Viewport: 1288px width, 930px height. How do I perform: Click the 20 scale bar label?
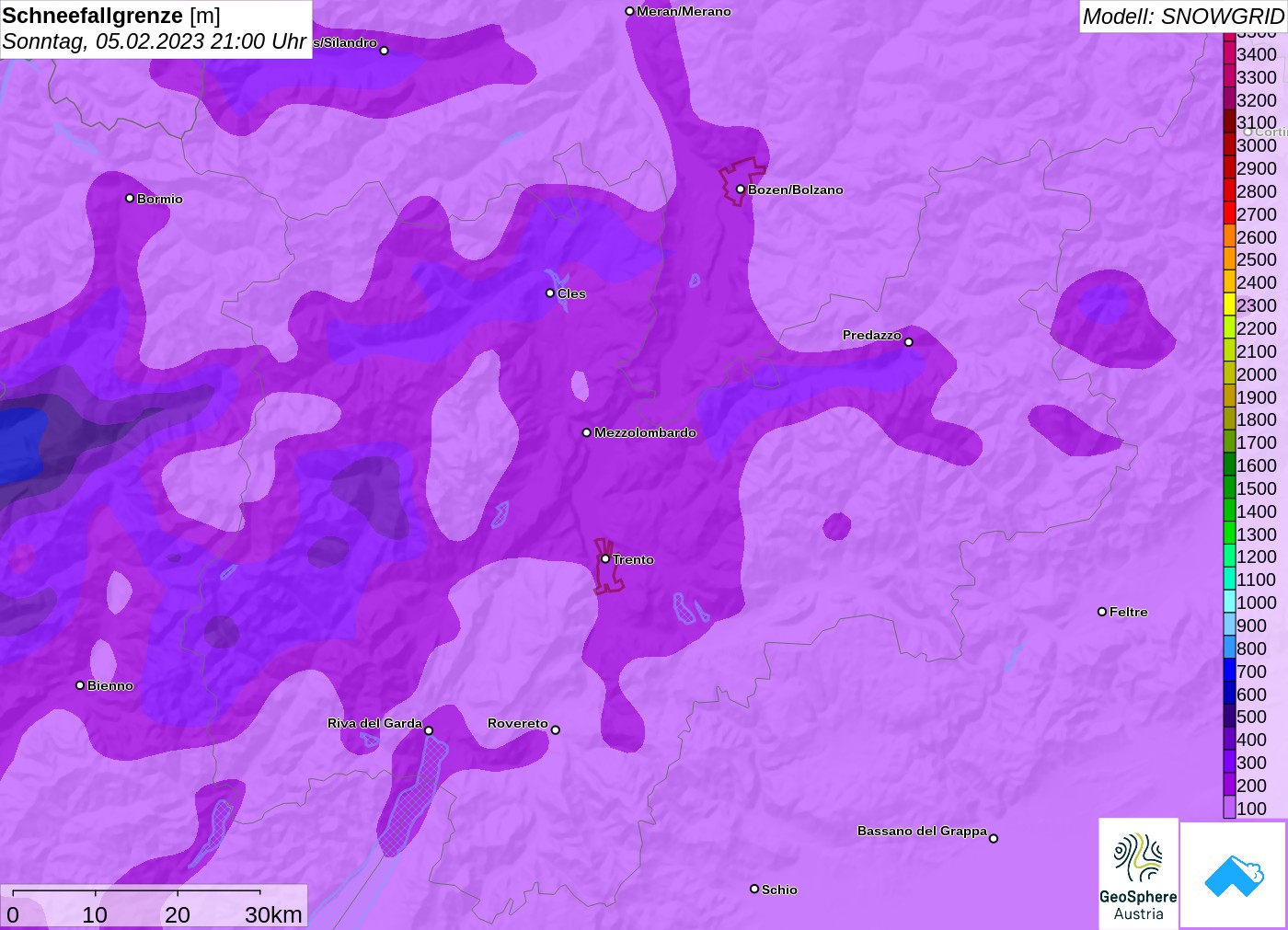tap(178, 914)
